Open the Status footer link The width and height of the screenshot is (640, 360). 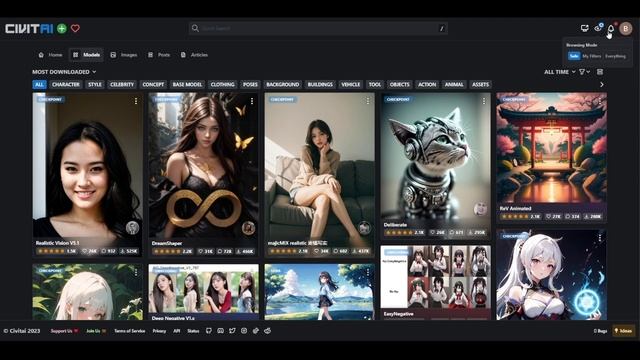[193, 331]
